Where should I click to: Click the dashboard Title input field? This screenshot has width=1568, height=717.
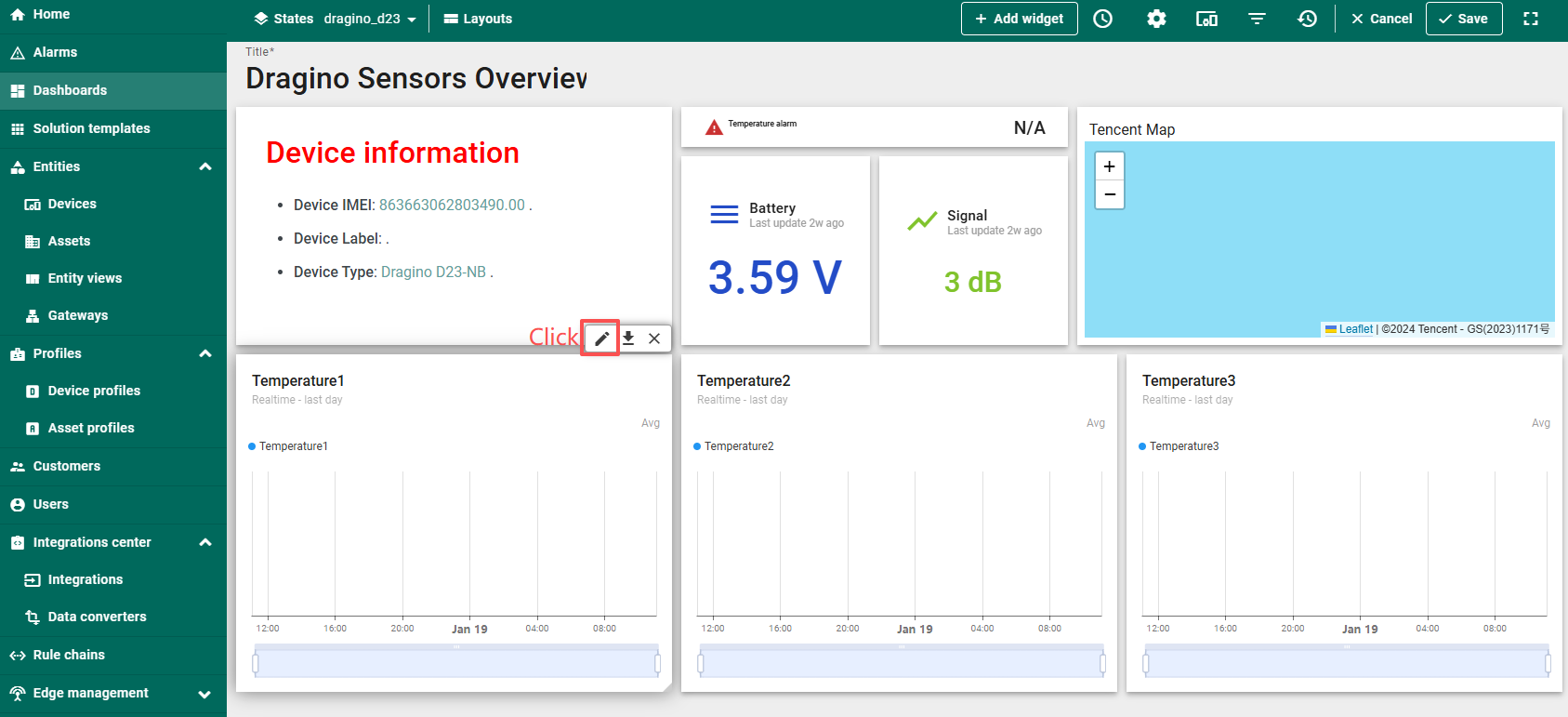[416, 79]
